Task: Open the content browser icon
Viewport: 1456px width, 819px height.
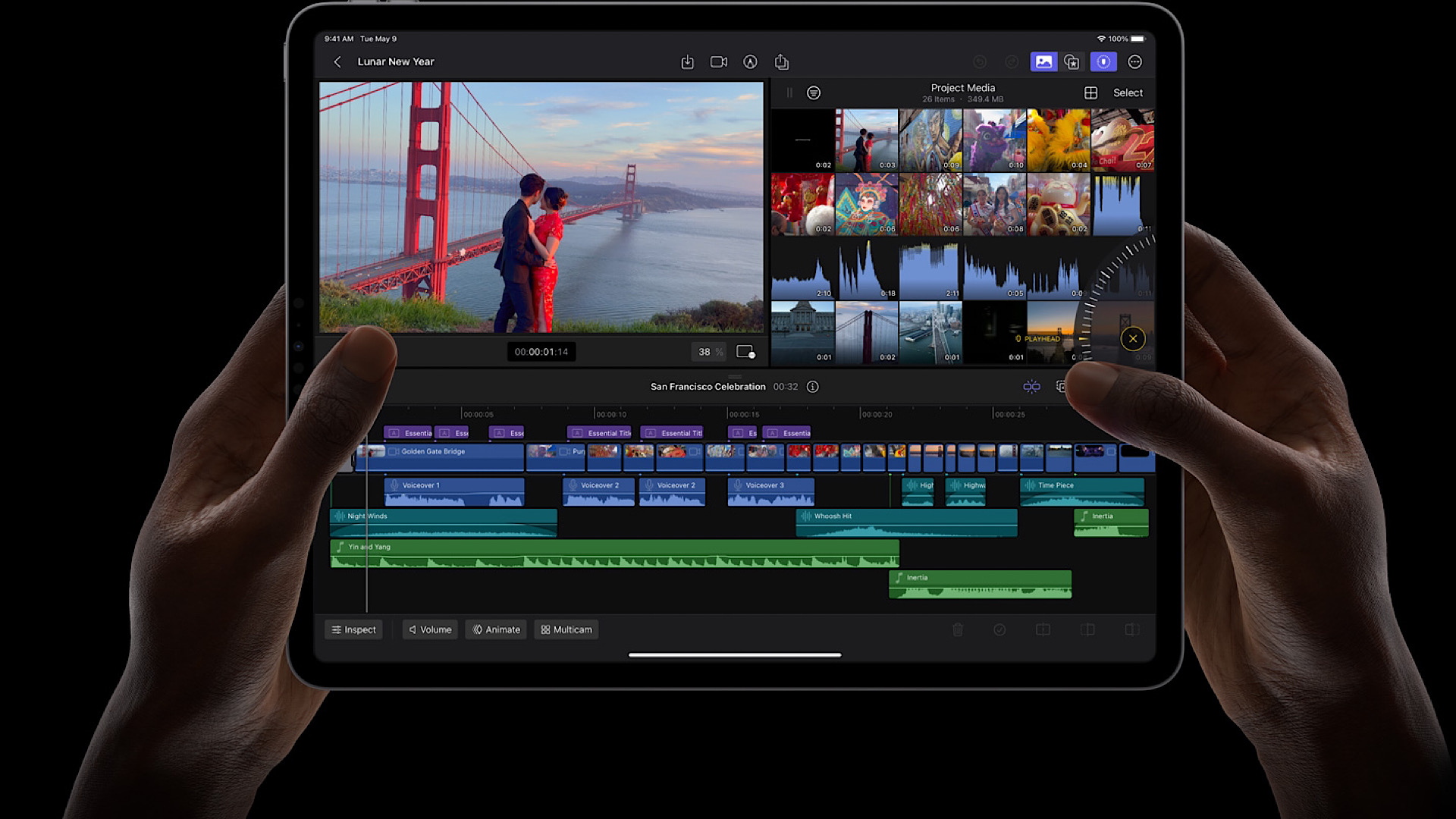Action: click(x=1072, y=61)
